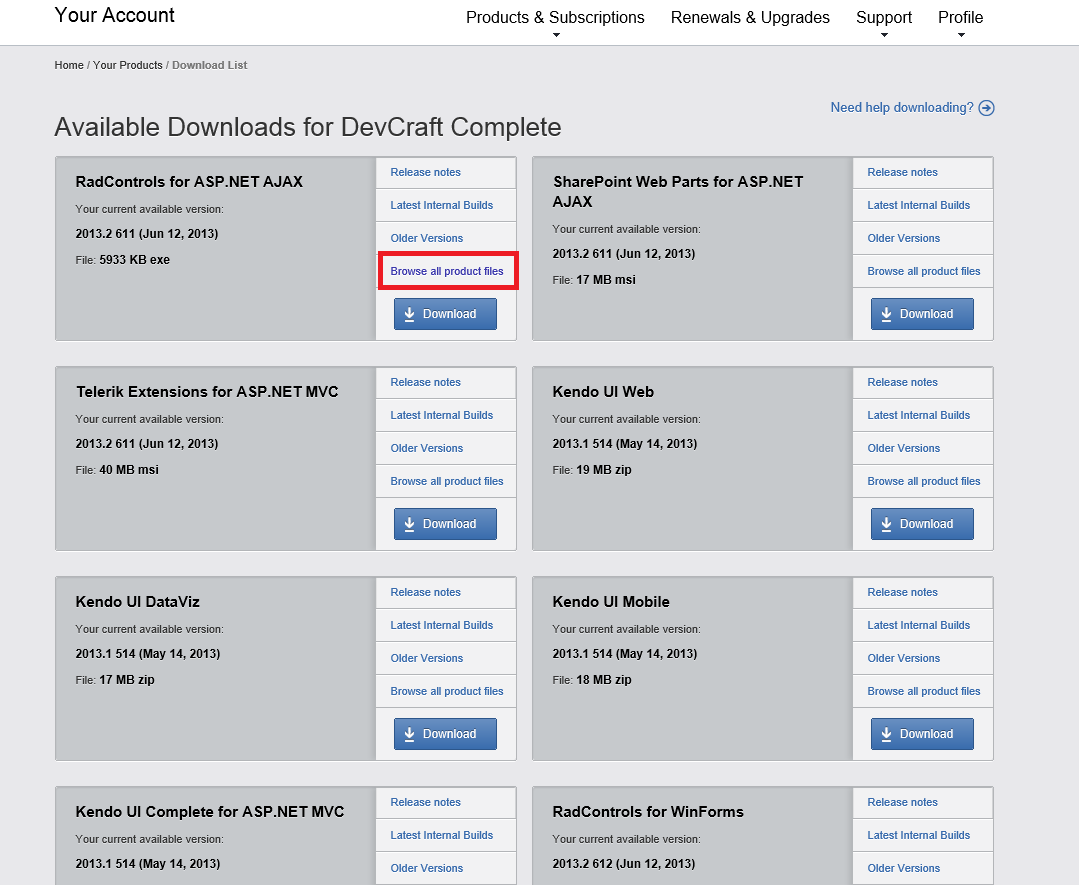The image size is (1079, 885).
Task: Browse all product files for Telerik Extensions MVC
Action: click(x=447, y=482)
